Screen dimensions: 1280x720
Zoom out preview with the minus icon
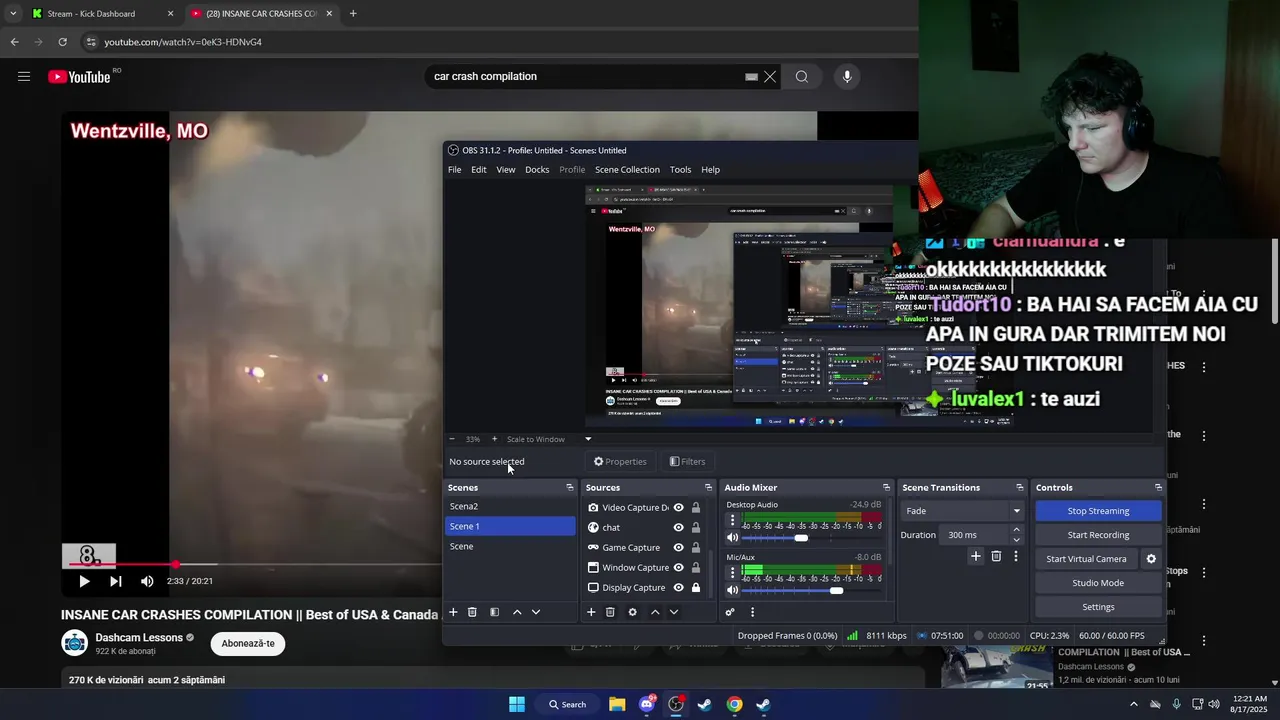452,439
